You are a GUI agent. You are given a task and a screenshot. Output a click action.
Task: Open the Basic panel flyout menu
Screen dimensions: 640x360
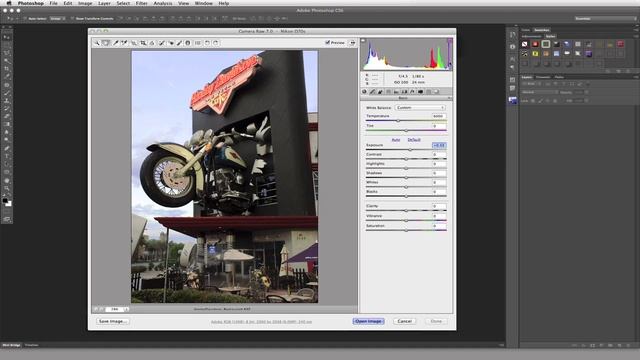pyautogui.click(x=449, y=98)
